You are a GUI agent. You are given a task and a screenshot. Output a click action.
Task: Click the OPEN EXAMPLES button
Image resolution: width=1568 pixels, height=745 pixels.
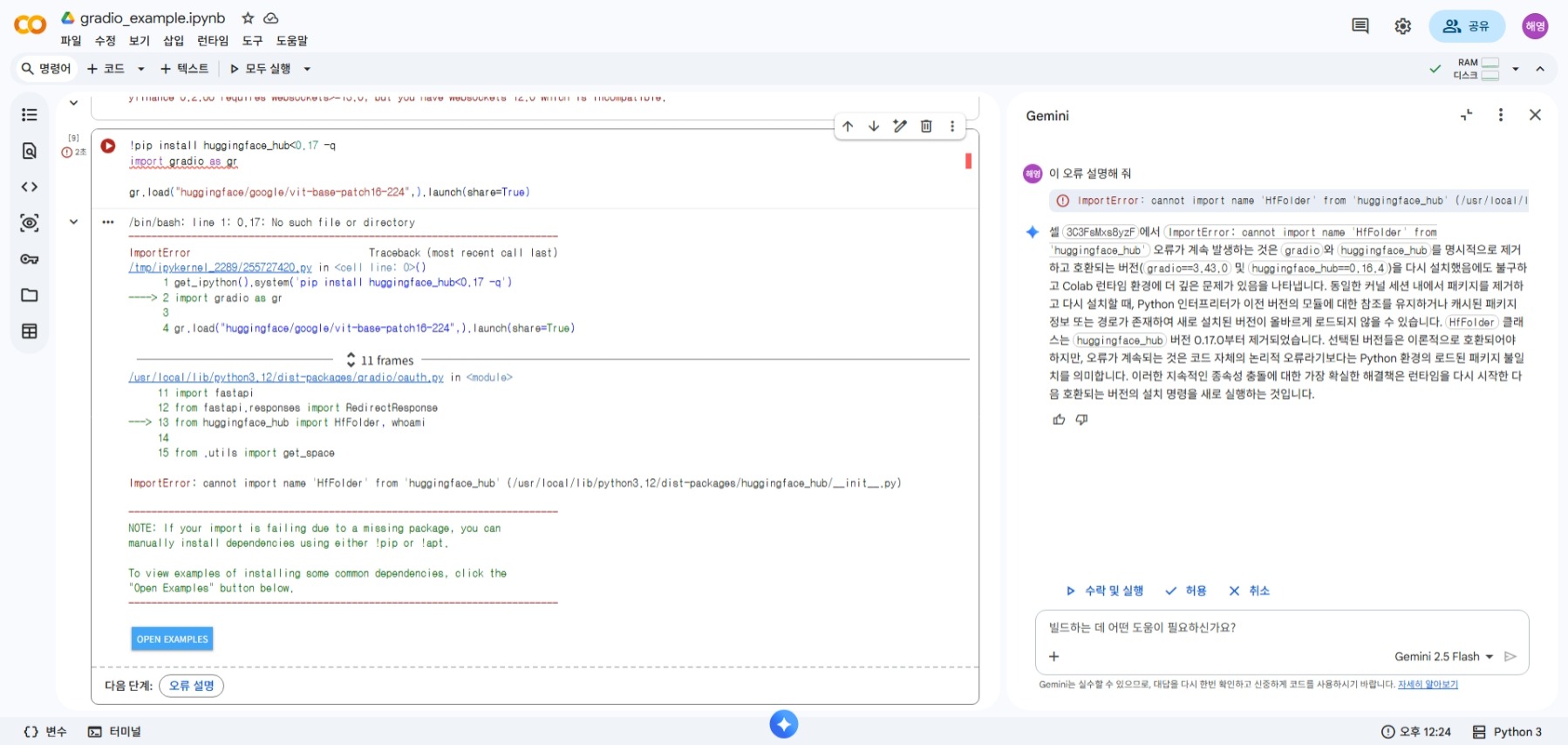pyautogui.click(x=173, y=639)
